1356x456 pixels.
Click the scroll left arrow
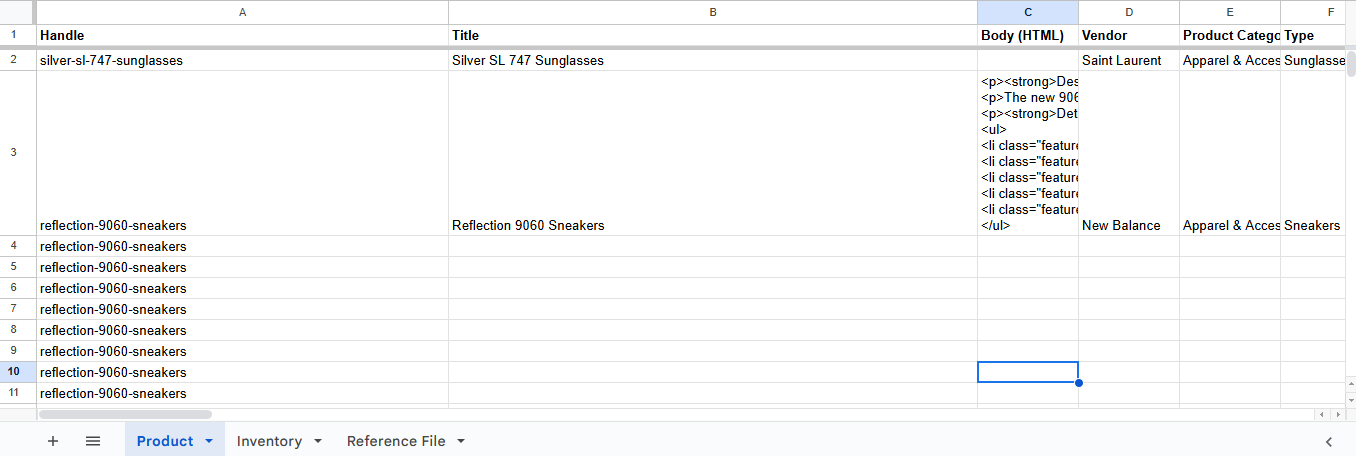(x=1322, y=414)
